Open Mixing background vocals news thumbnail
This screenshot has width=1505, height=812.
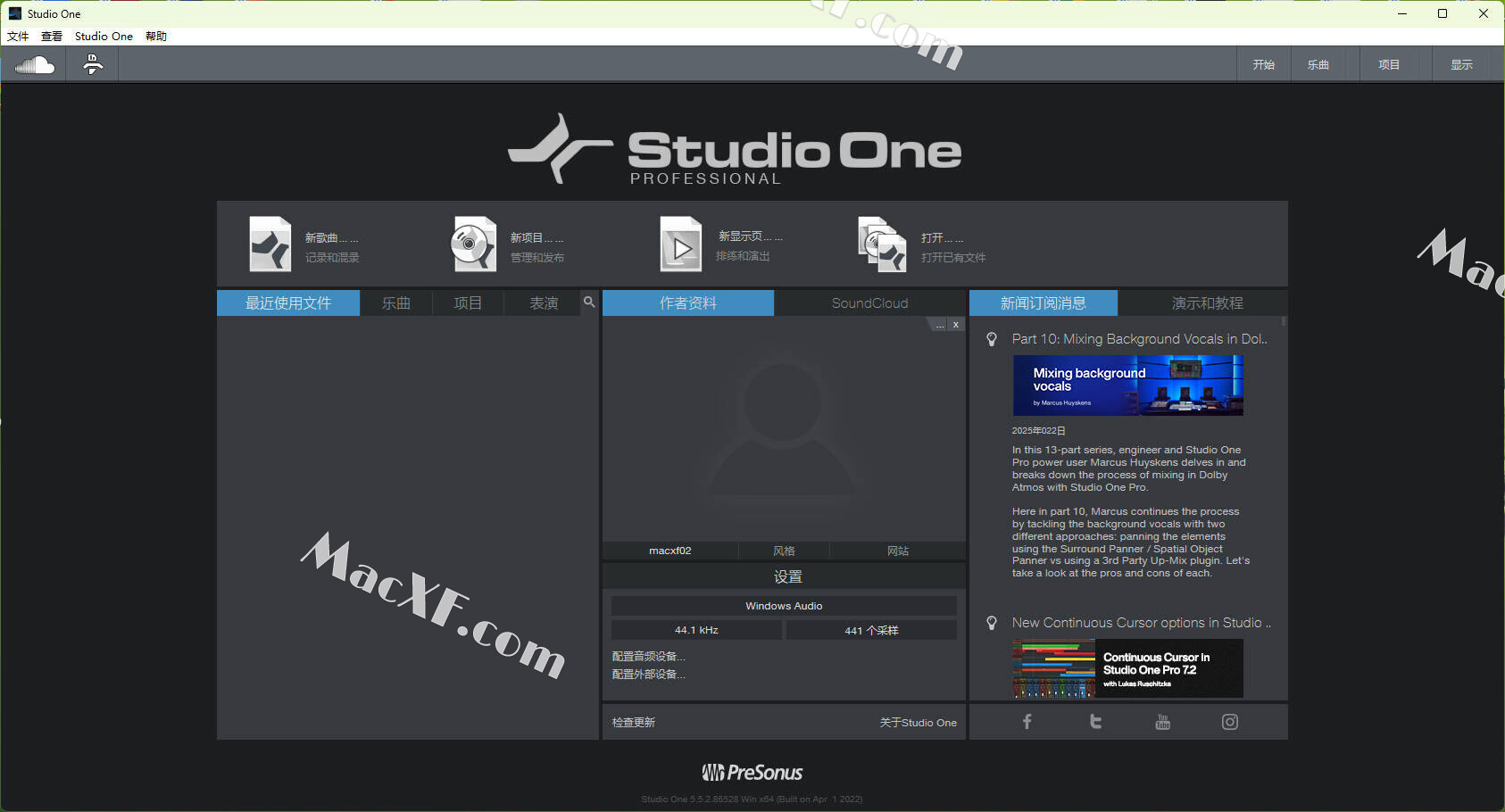point(1127,385)
